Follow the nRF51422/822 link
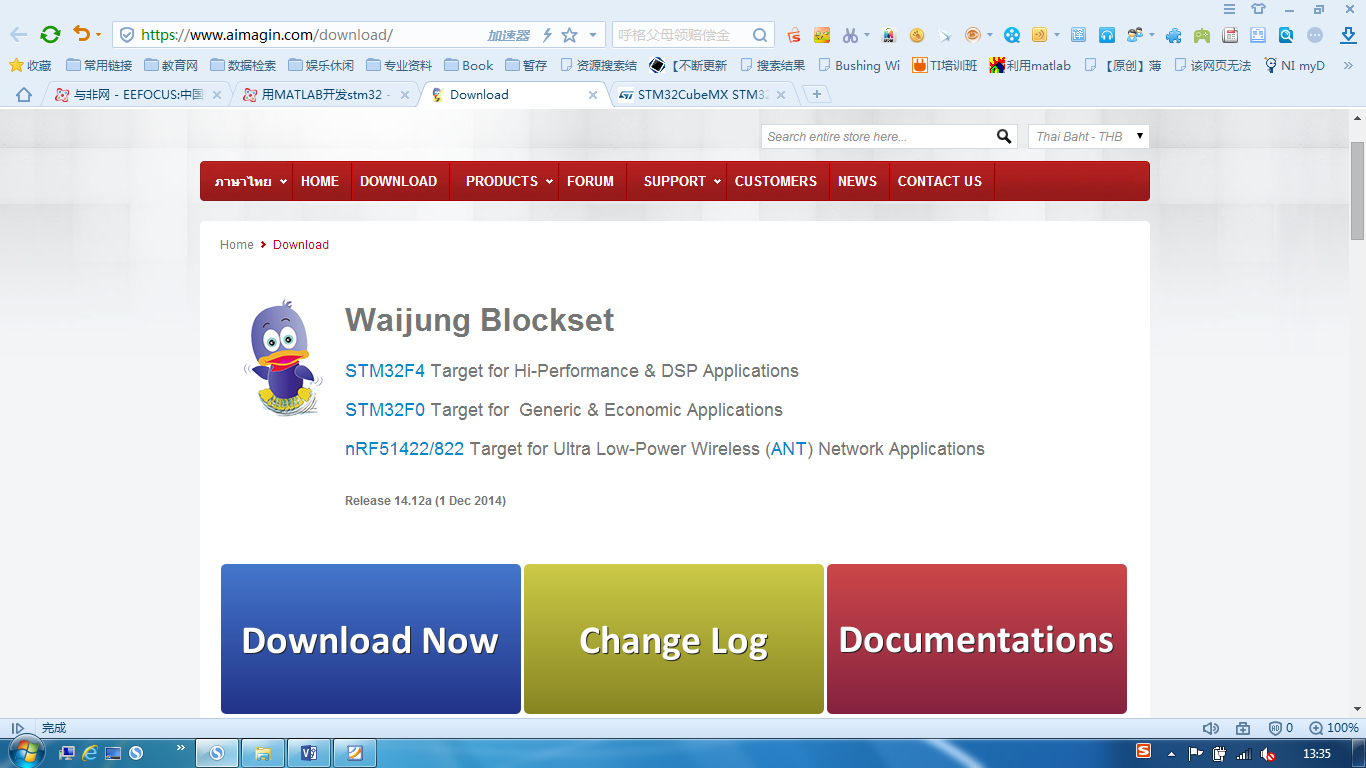The width and height of the screenshot is (1366, 768). pos(405,449)
